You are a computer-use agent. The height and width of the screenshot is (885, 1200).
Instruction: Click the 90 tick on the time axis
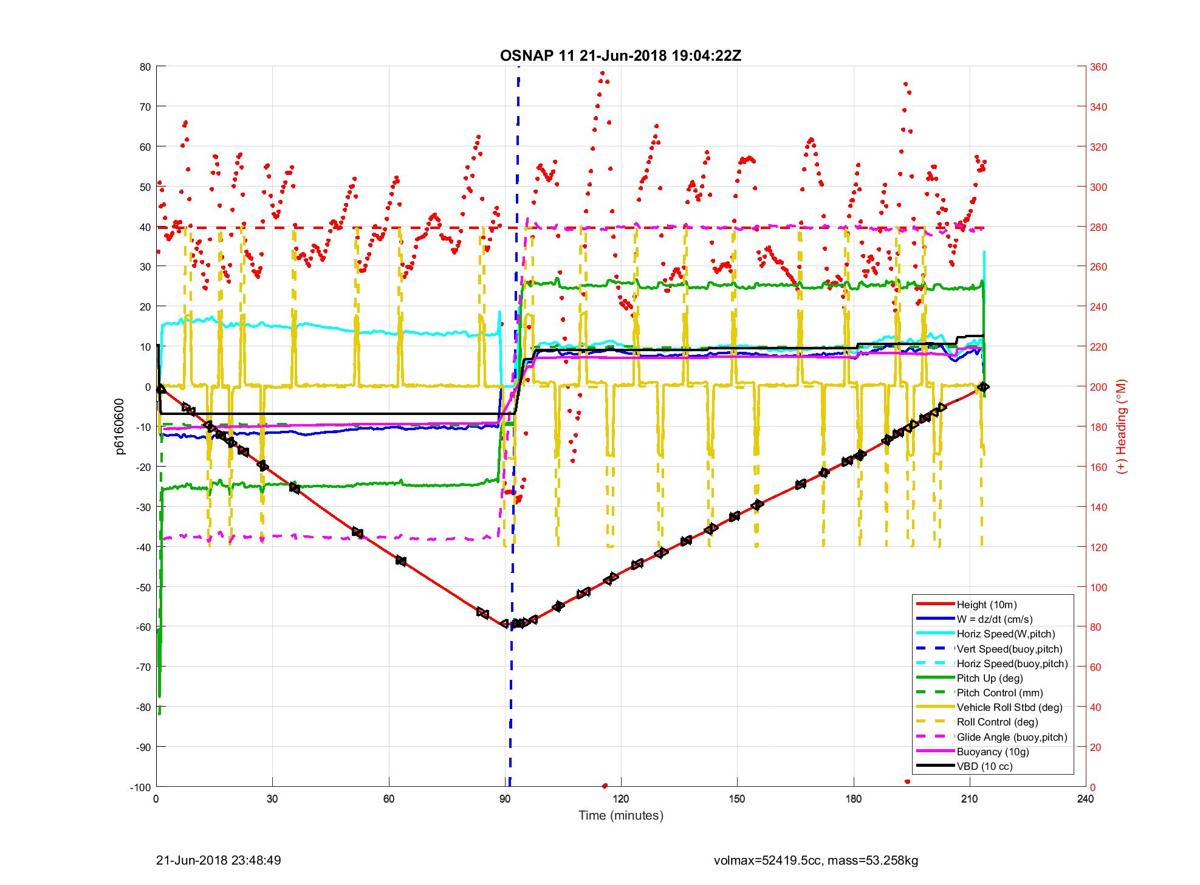coord(505,799)
